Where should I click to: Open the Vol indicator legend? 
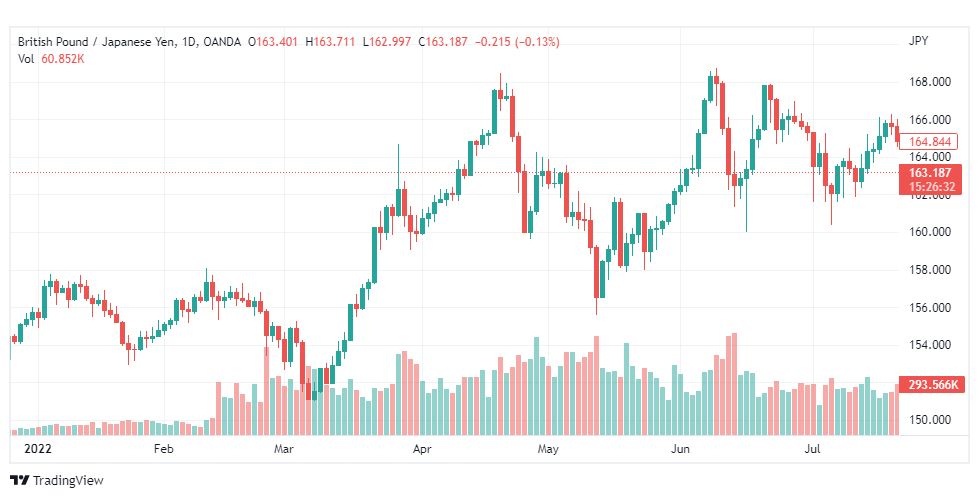coord(51,59)
